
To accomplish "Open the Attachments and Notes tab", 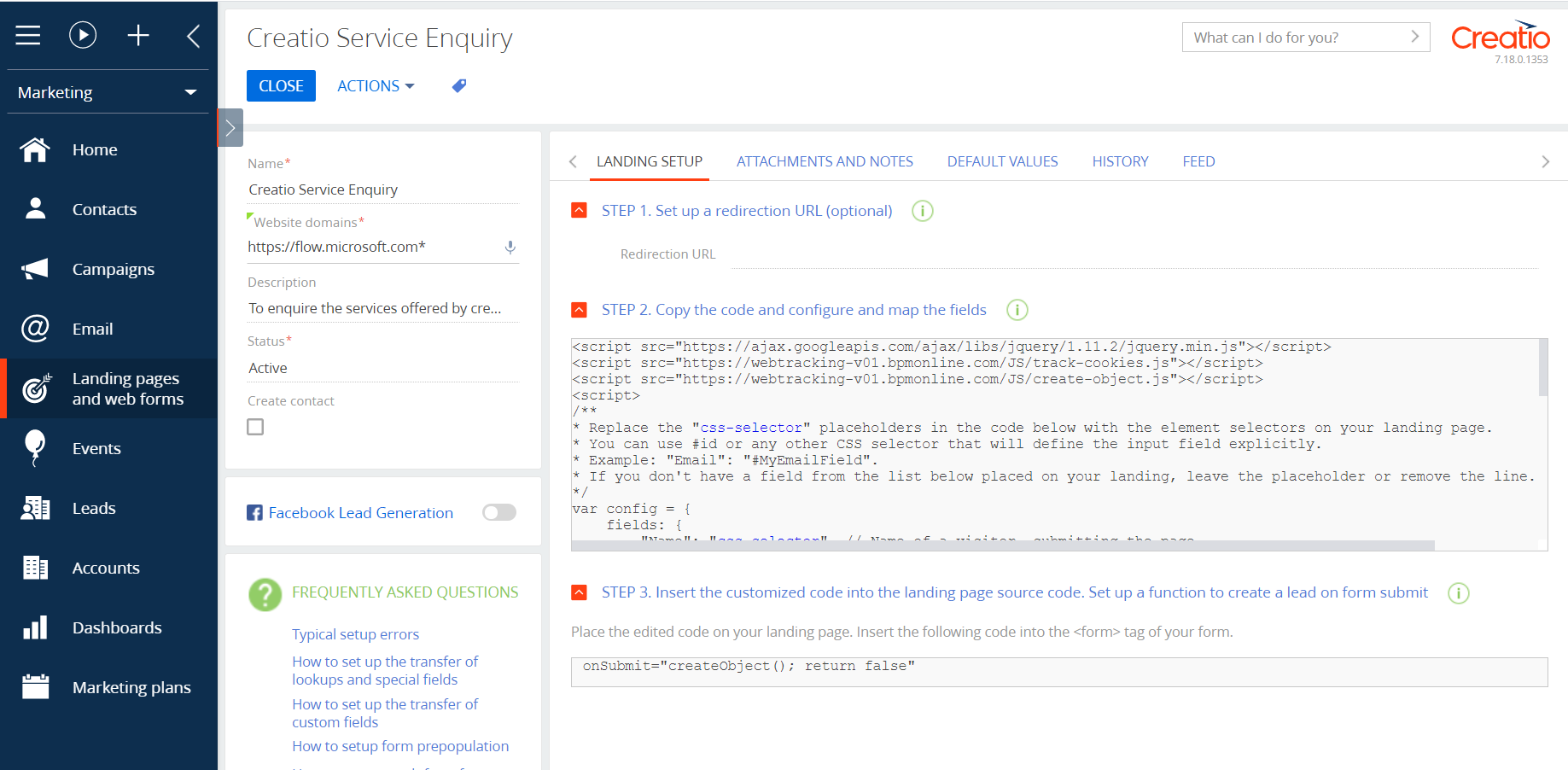I will point(825,161).
